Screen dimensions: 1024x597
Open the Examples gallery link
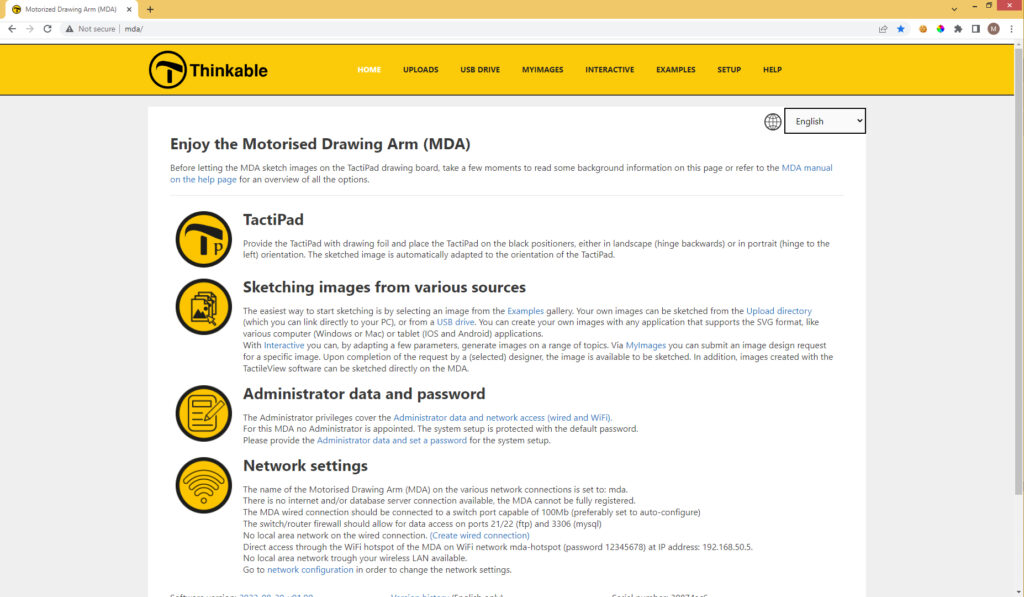pyautogui.click(x=525, y=311)
